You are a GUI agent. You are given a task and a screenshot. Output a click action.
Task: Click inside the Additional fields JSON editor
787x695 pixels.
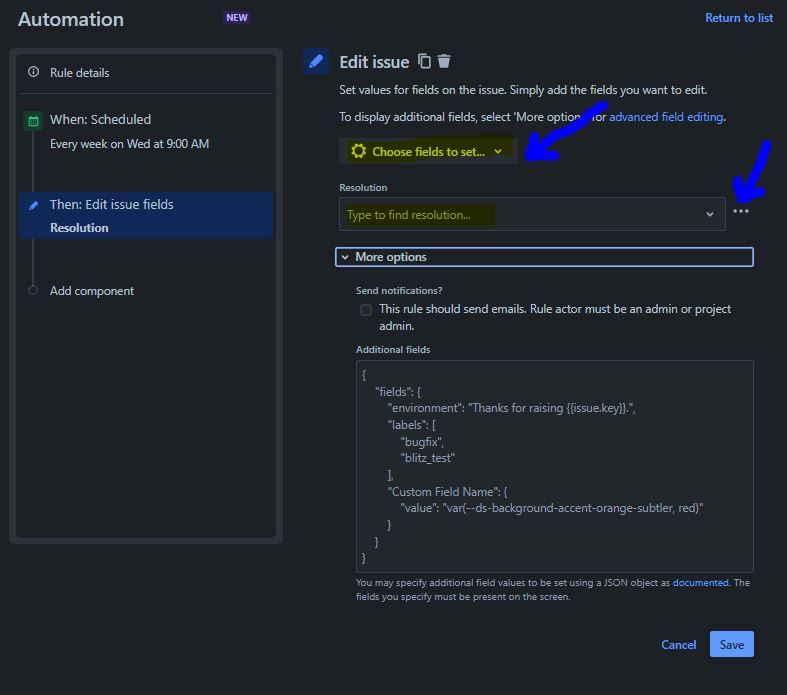tap(555, 466)
